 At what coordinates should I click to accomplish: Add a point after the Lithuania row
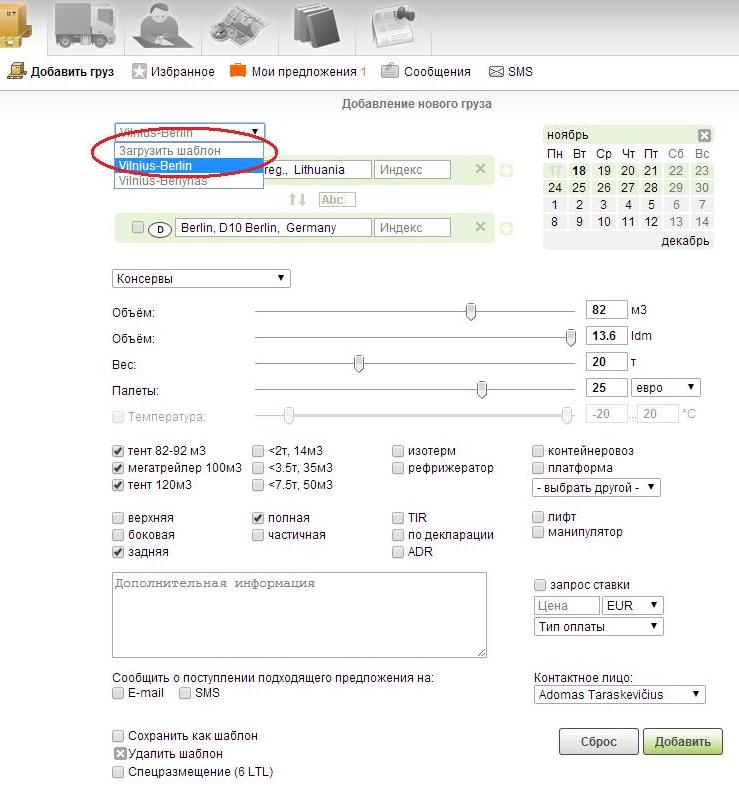tap(506, 170)
